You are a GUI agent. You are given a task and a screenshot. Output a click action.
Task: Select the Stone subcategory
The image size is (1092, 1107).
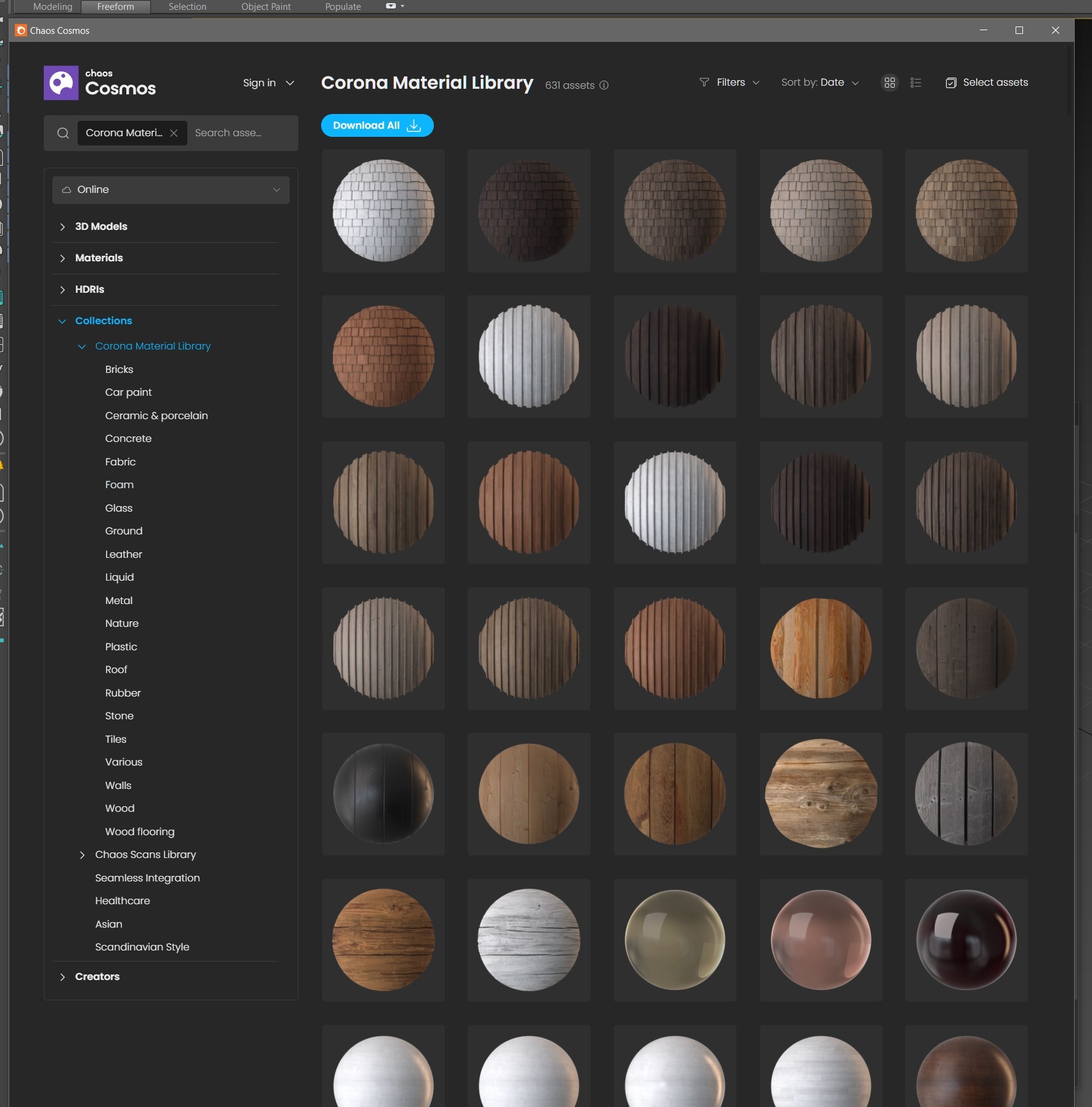(119, 716)
